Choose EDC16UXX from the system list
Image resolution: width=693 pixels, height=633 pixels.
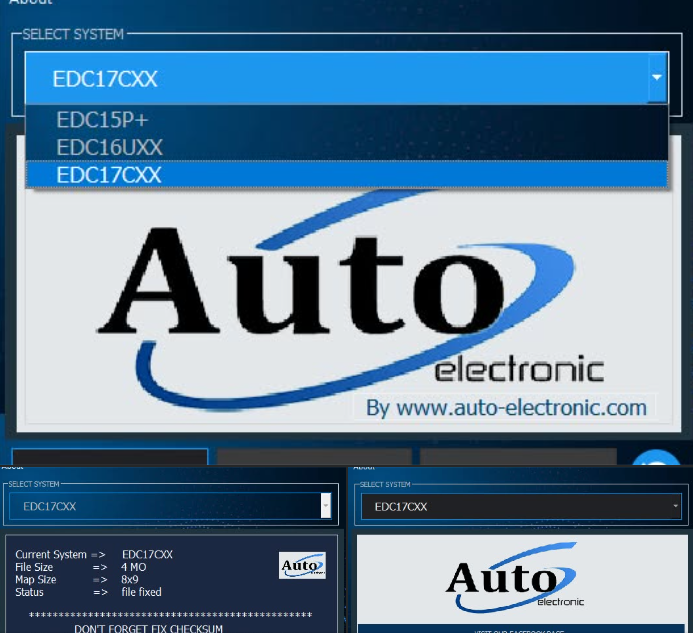[x=347, y=147]
